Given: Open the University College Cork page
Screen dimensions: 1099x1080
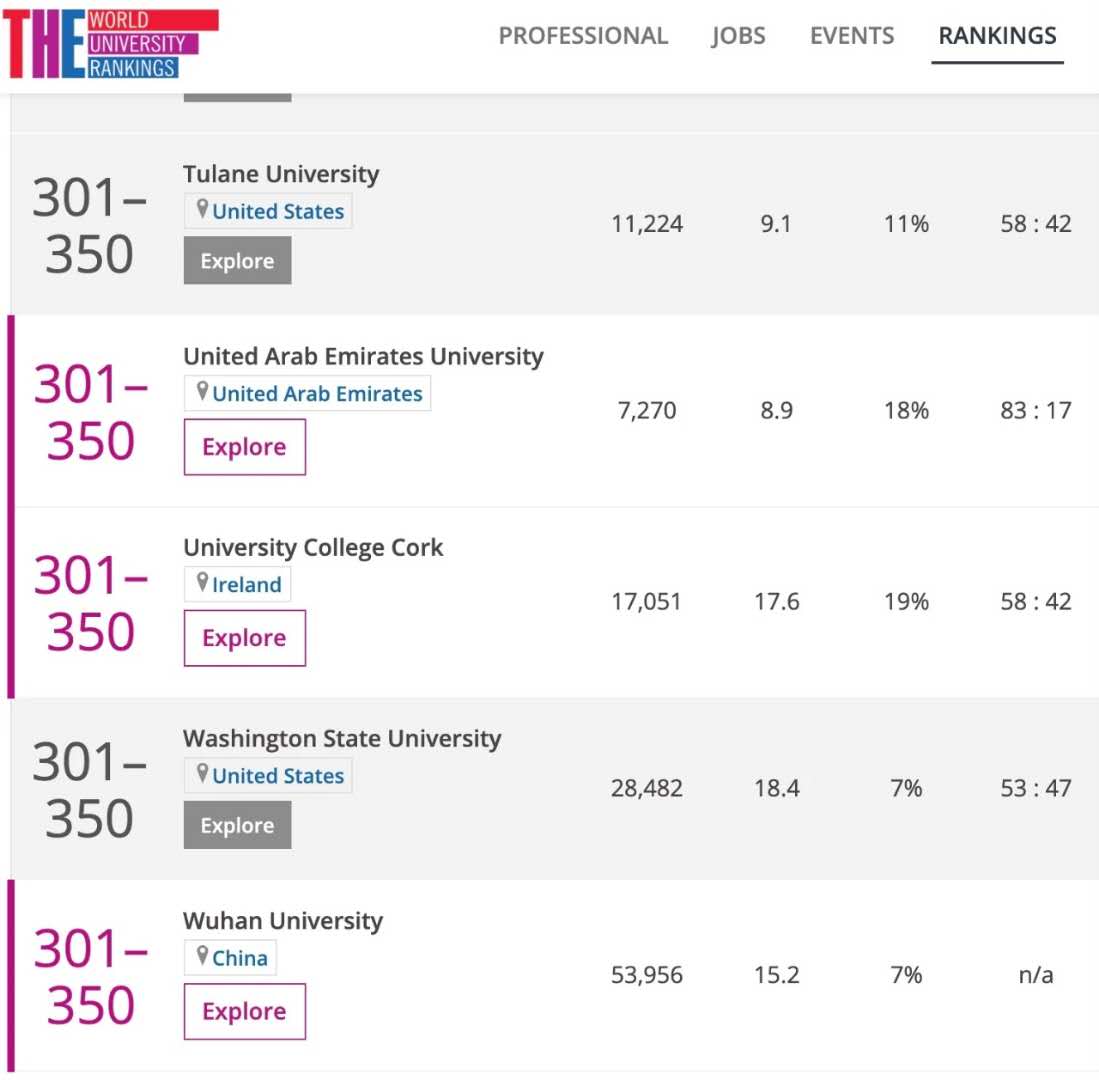Looking at the screenshot, I should coord(313,548).
